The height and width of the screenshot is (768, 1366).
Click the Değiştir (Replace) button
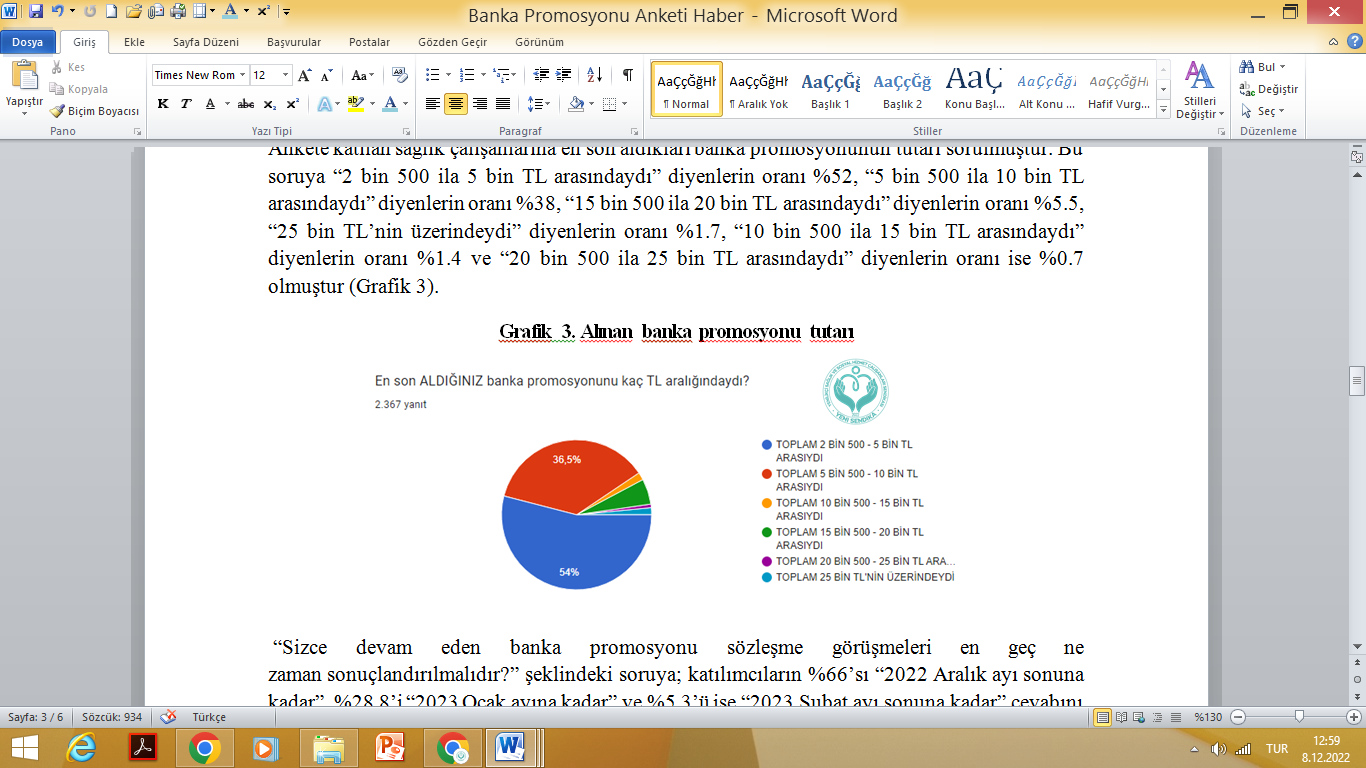coord(1270,89)
